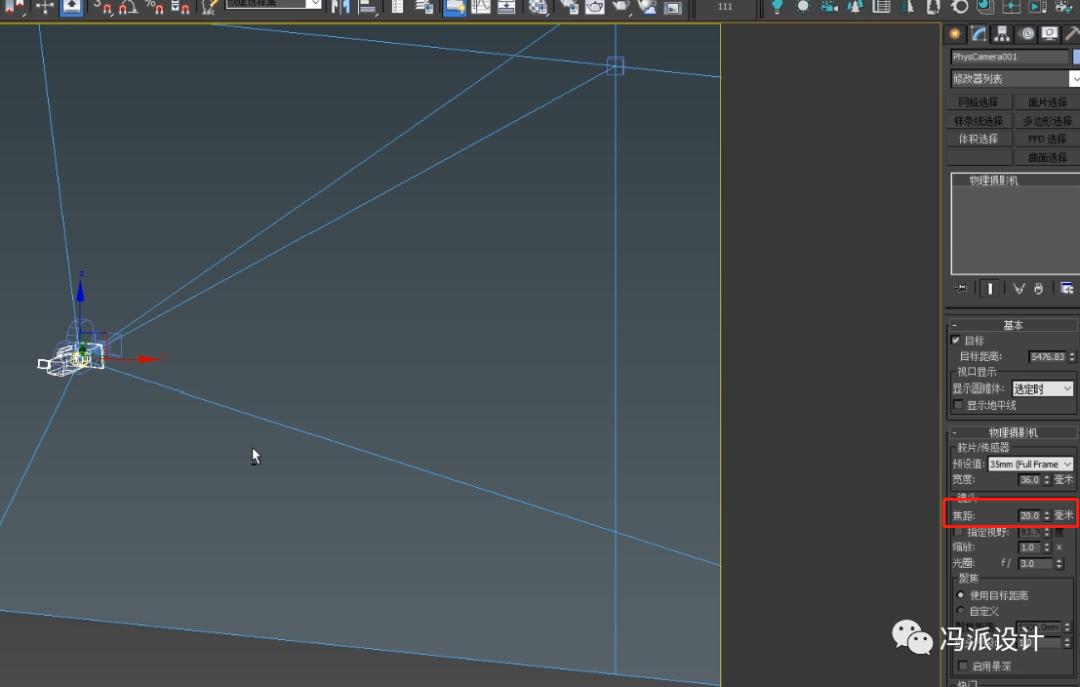Screen dimensions: 1080x687
Task: Click the 网格选择 button
Action: 978,102
